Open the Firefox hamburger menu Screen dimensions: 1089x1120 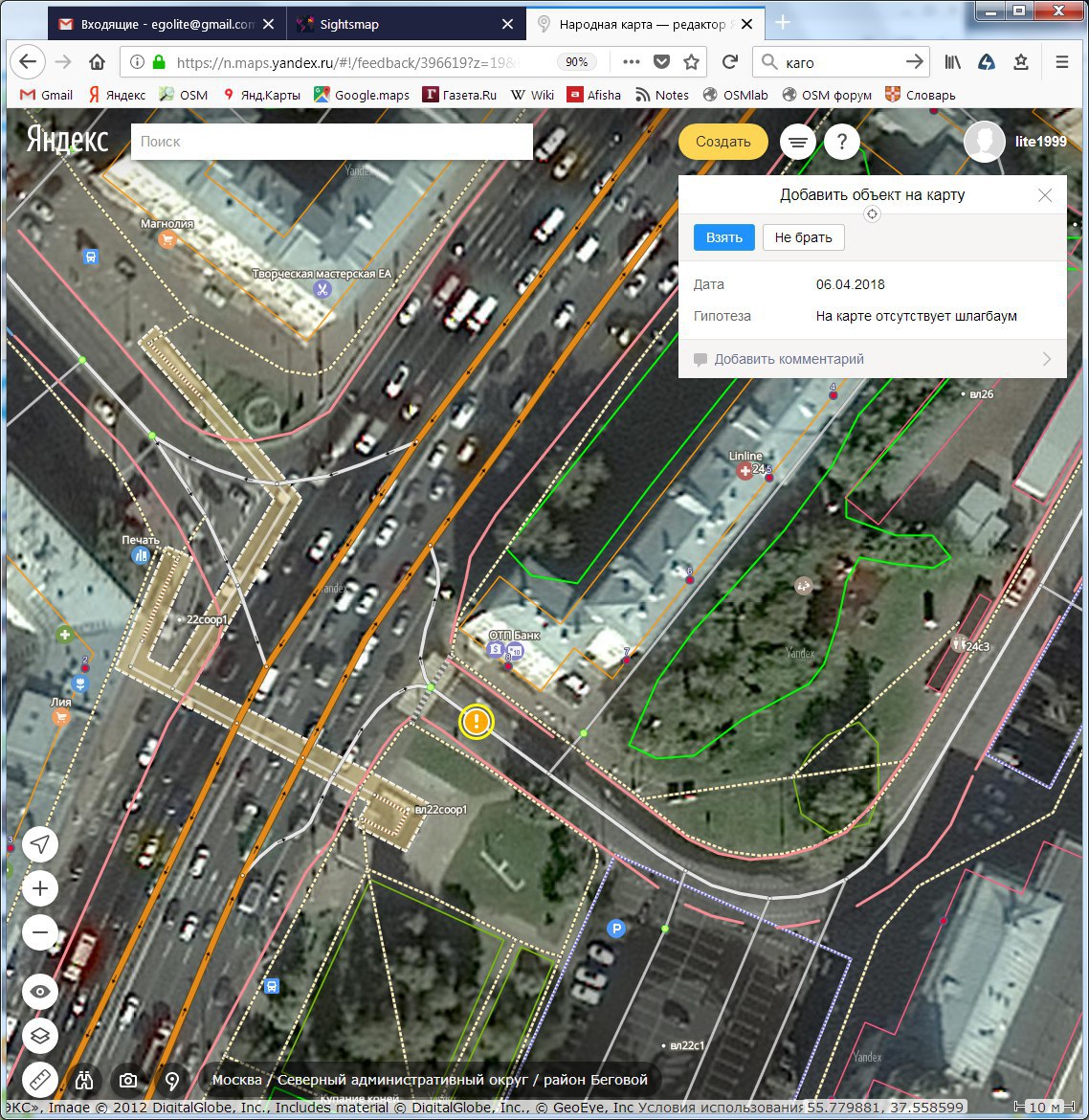pyautogui.click(x=1062, y=62)
